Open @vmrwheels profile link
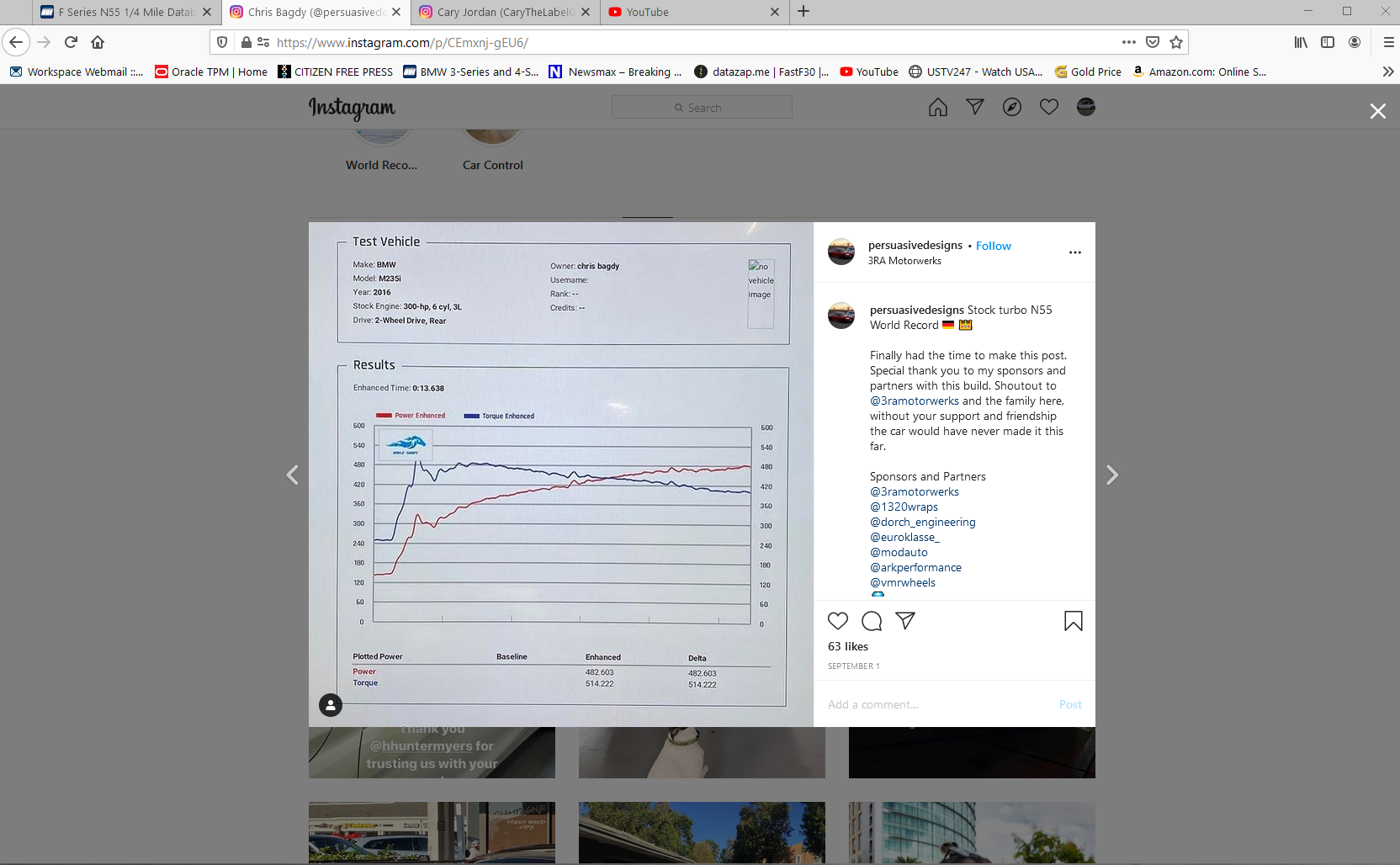 (x=903, y=582)
